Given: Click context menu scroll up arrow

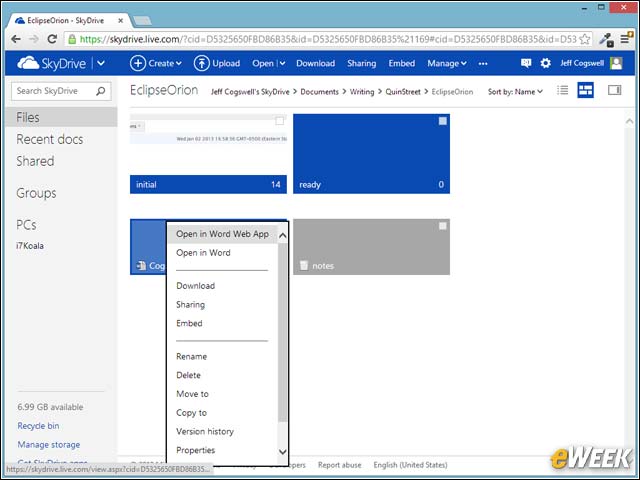Looking at the screenshot, I should [282, 236].
